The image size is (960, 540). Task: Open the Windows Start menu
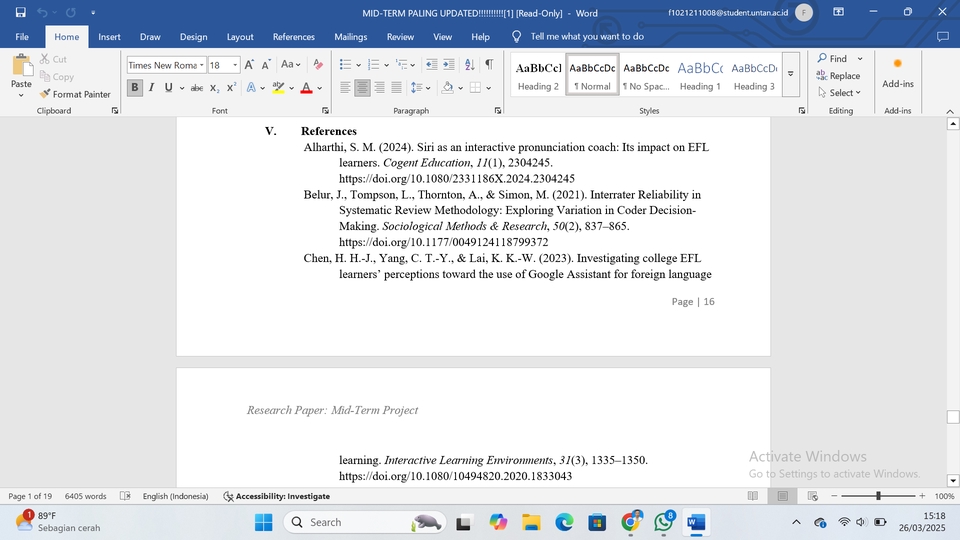[x=263, y=522]
